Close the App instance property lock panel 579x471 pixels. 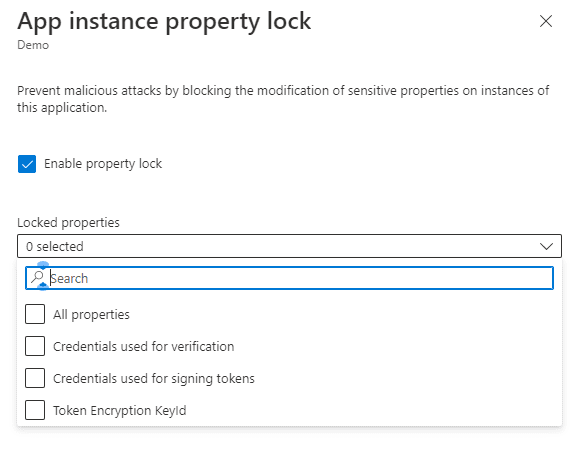[546, 21]
